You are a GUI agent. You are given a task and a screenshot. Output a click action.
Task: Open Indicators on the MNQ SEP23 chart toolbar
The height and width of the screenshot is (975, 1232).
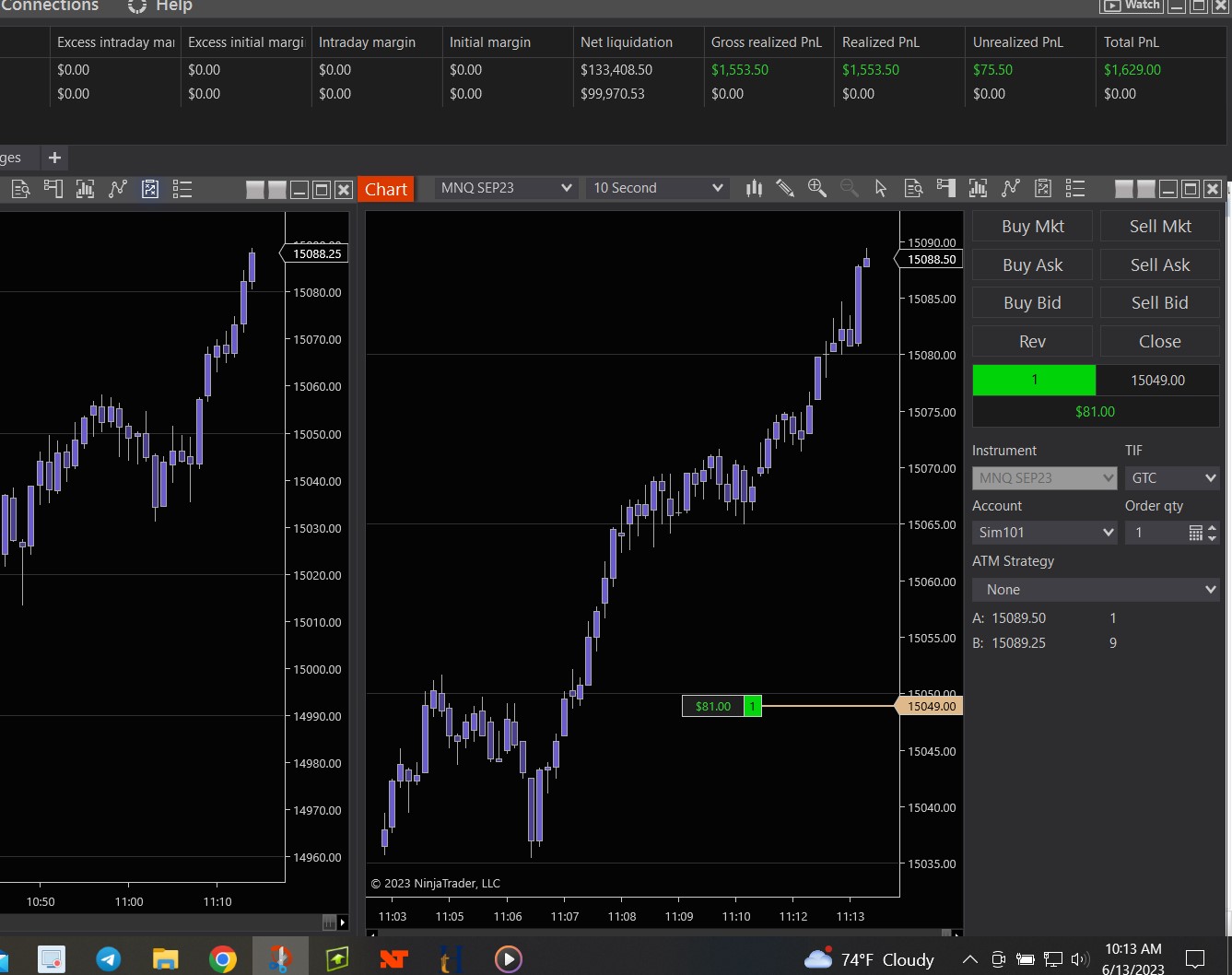tap(1011, 188)
